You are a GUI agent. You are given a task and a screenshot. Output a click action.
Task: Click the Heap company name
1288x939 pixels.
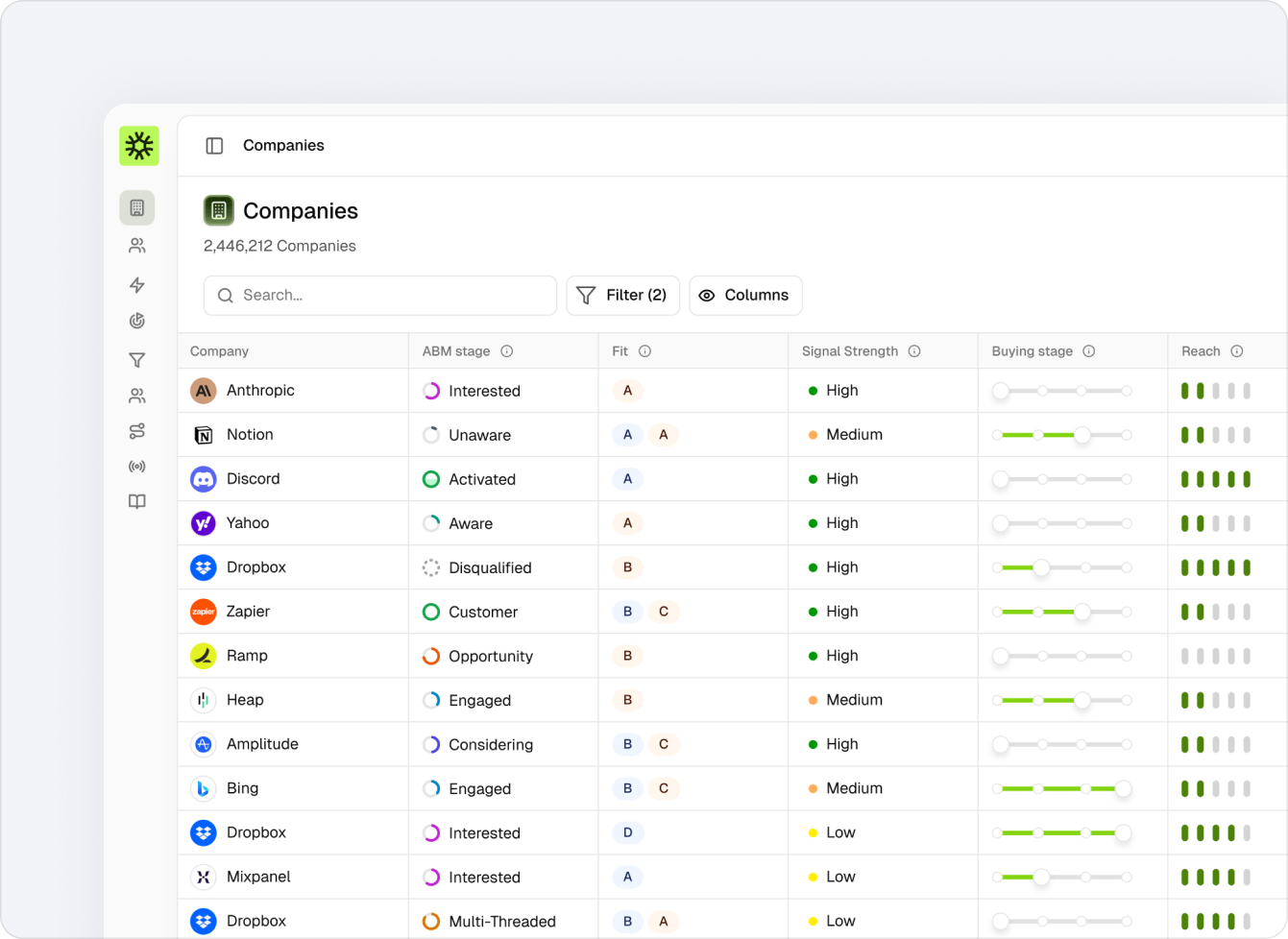point(245,700)
